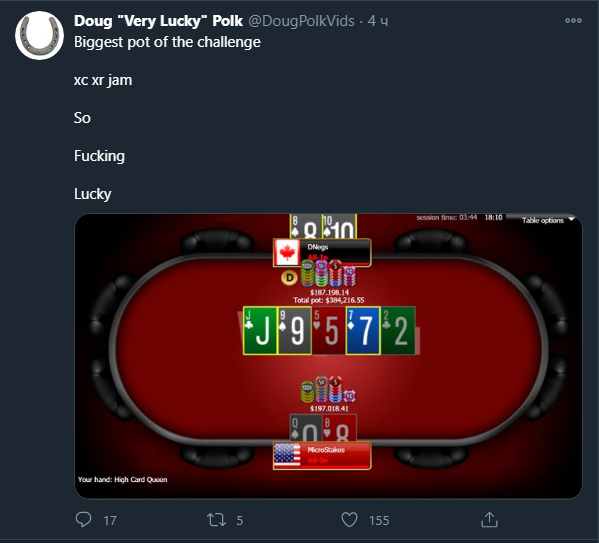Open the three-dot more options menu

[x=573, y=21]
